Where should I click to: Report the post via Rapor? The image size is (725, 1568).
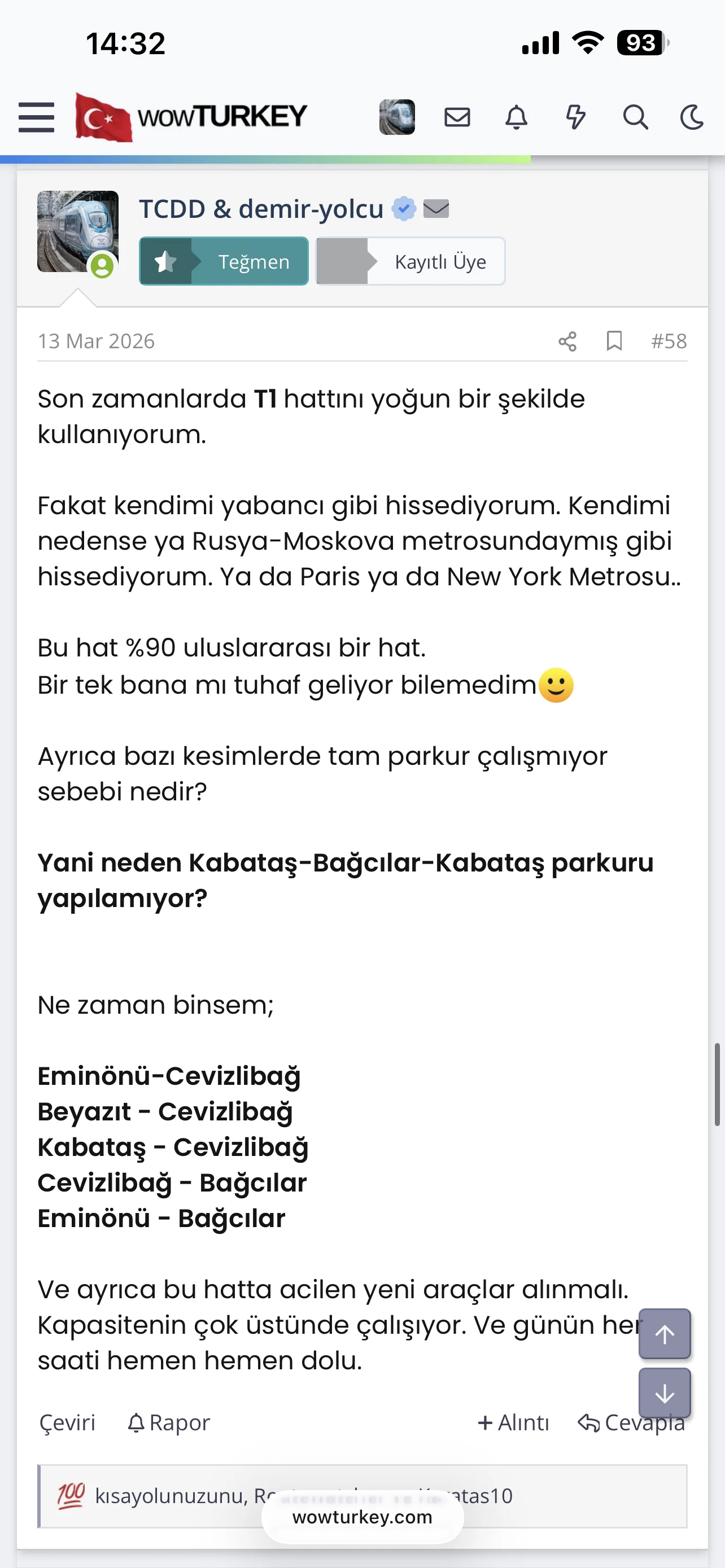(x=169, y=1423)
